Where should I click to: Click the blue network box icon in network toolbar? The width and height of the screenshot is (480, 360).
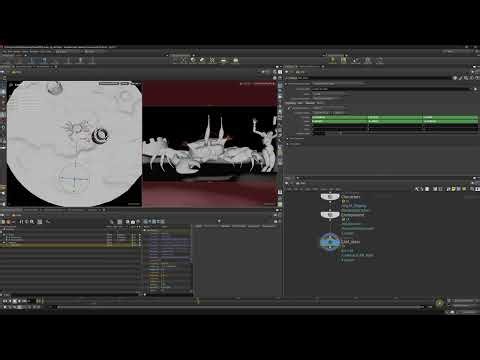click(459, 189)
